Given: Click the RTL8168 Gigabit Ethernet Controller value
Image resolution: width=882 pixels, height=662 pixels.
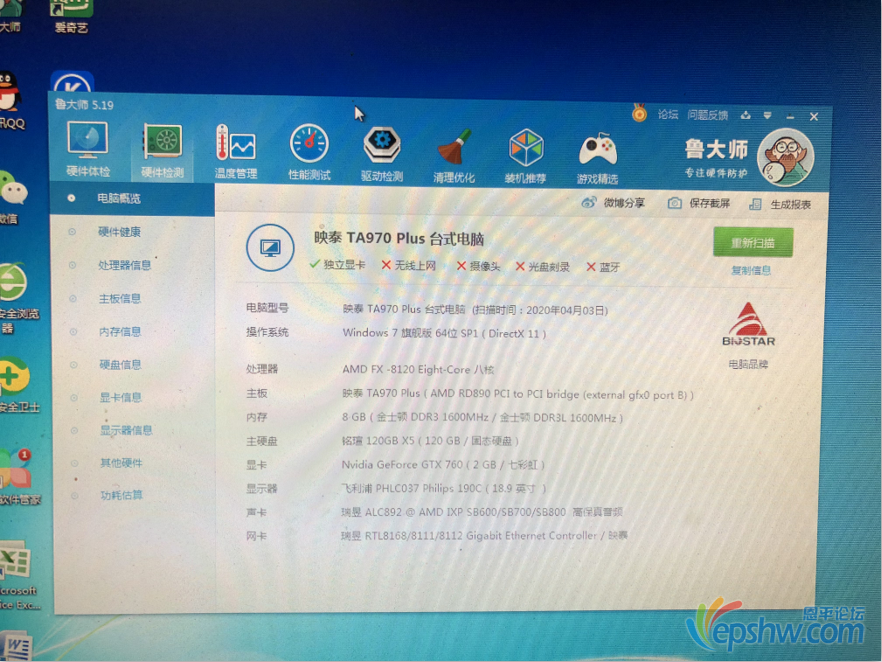Looking at the screenshot, I should 484,535.
